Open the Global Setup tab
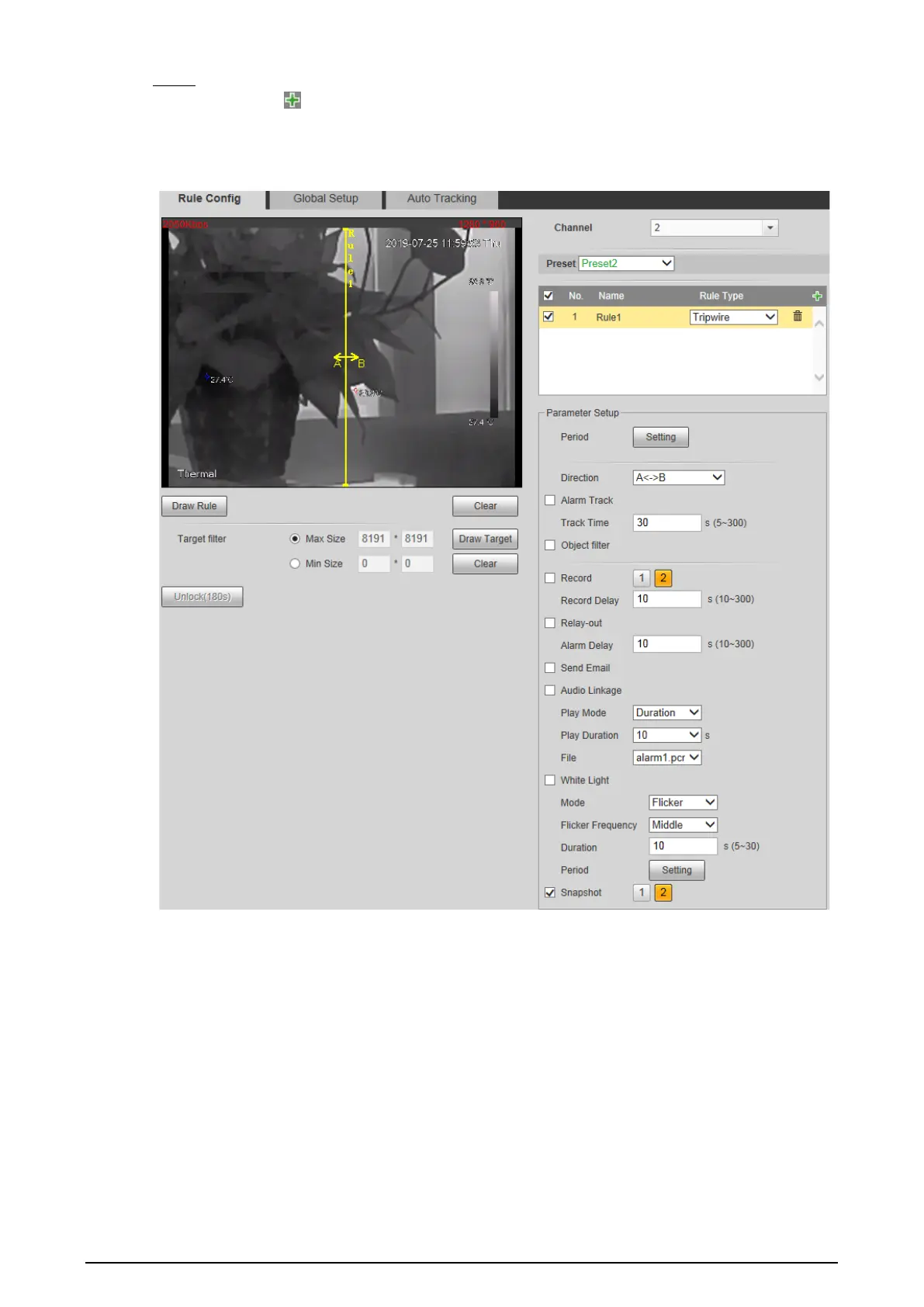This screenshot has width=924, height=1307. coord(326,199)
